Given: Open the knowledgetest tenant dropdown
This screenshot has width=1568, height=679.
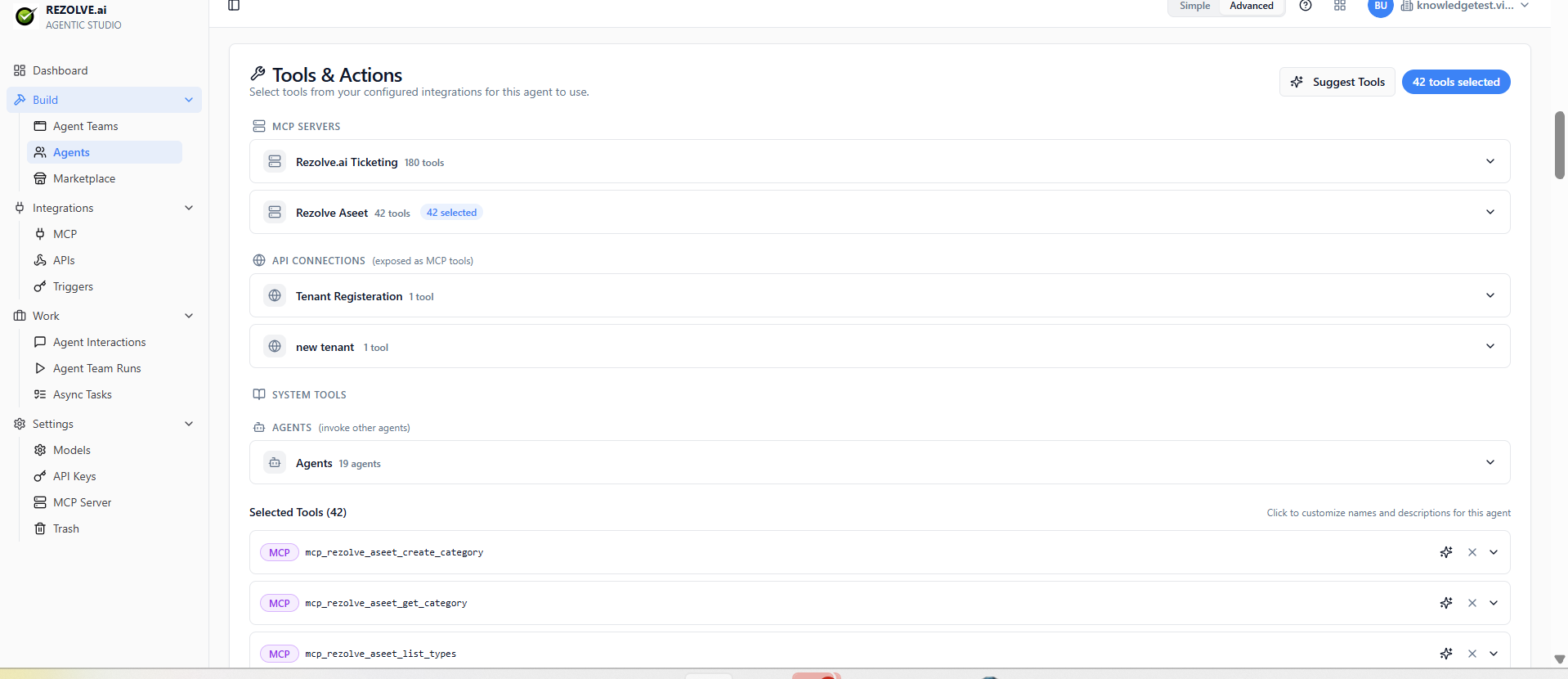Looking at the screenshot, I should [1465, 6].
